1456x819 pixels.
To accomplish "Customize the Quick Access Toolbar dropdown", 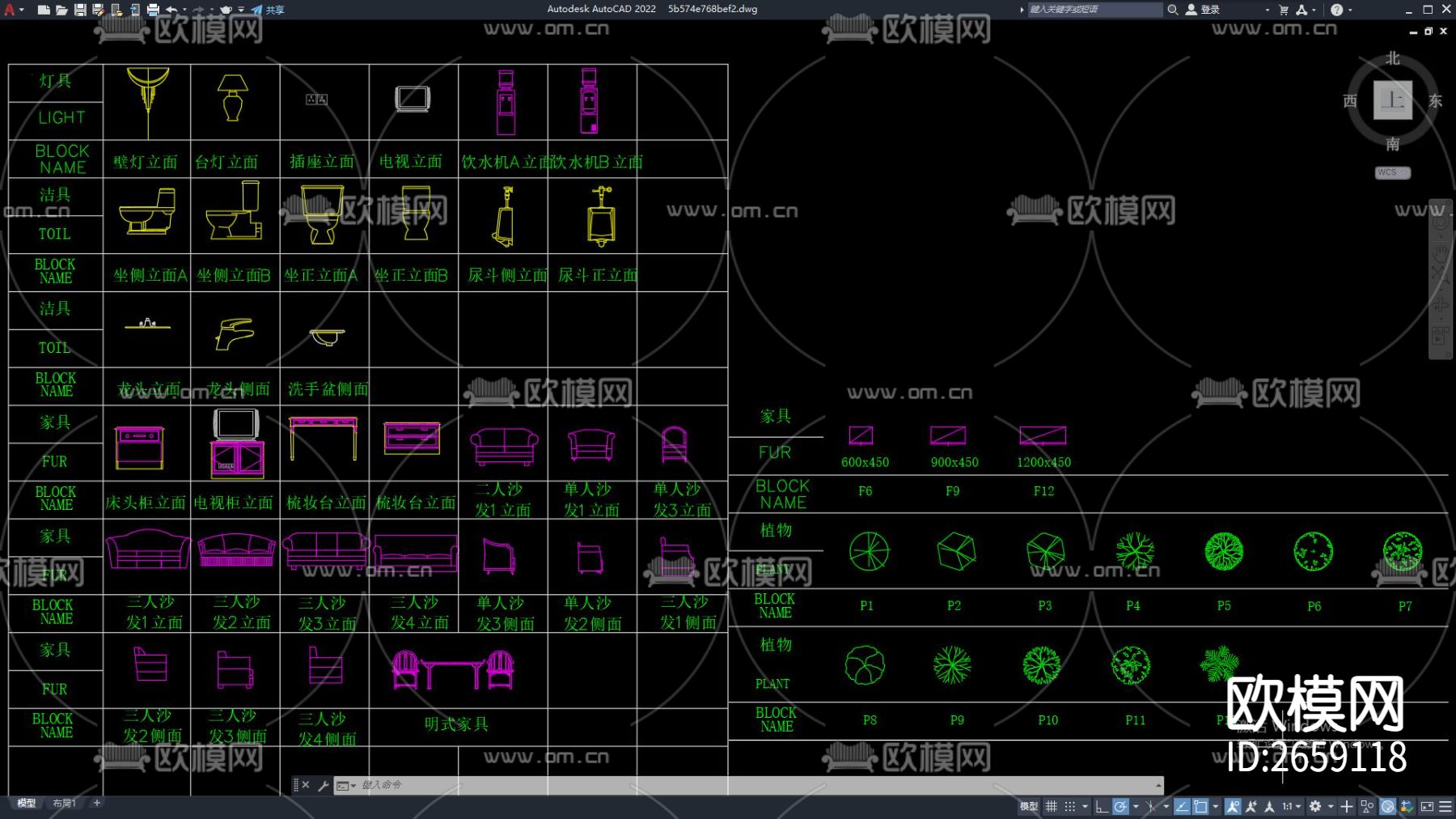I will point(241,10).
